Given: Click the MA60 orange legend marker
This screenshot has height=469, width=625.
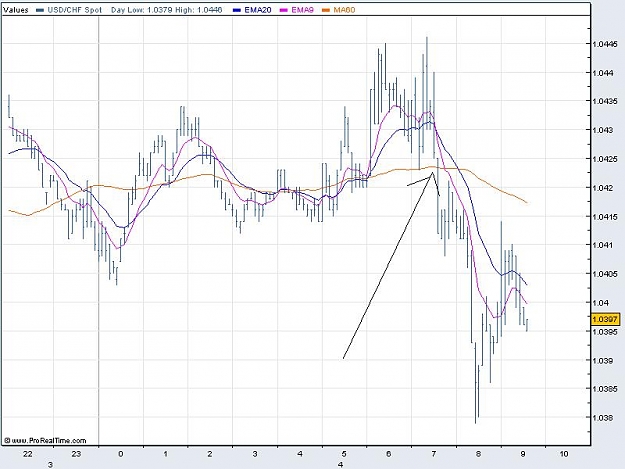Looking at the screenshot, I should click(326, 10).
